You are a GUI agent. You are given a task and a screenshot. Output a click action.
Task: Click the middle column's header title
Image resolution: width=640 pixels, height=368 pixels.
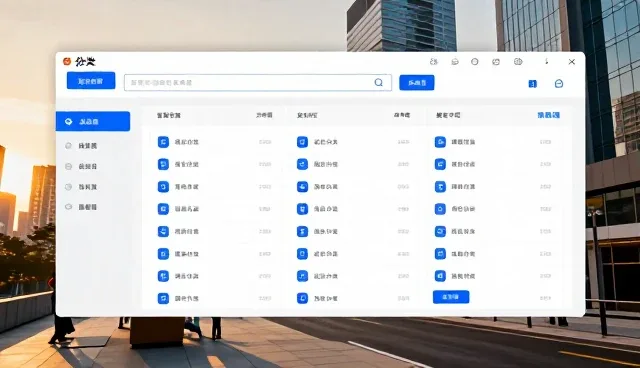307,115
